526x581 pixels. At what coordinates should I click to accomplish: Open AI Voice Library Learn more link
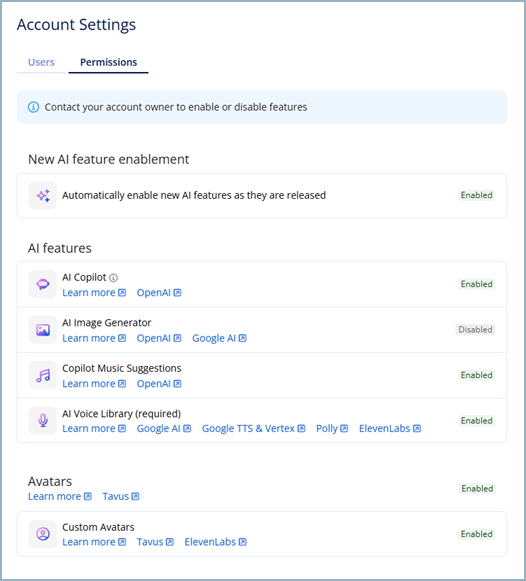coord(94,429)
